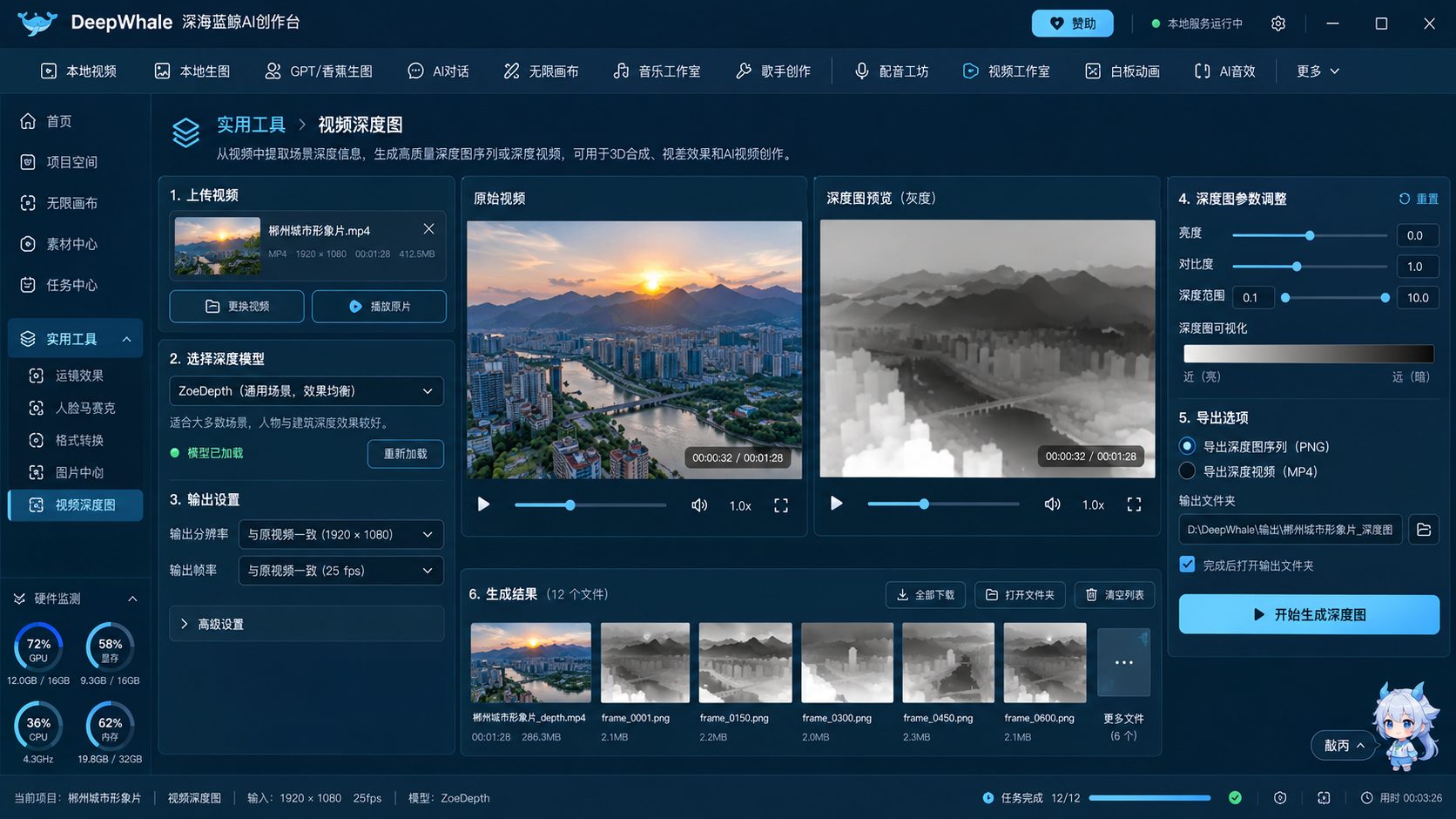
Task: Click 更多文件 ellipsis tile
Action: 1123,662
